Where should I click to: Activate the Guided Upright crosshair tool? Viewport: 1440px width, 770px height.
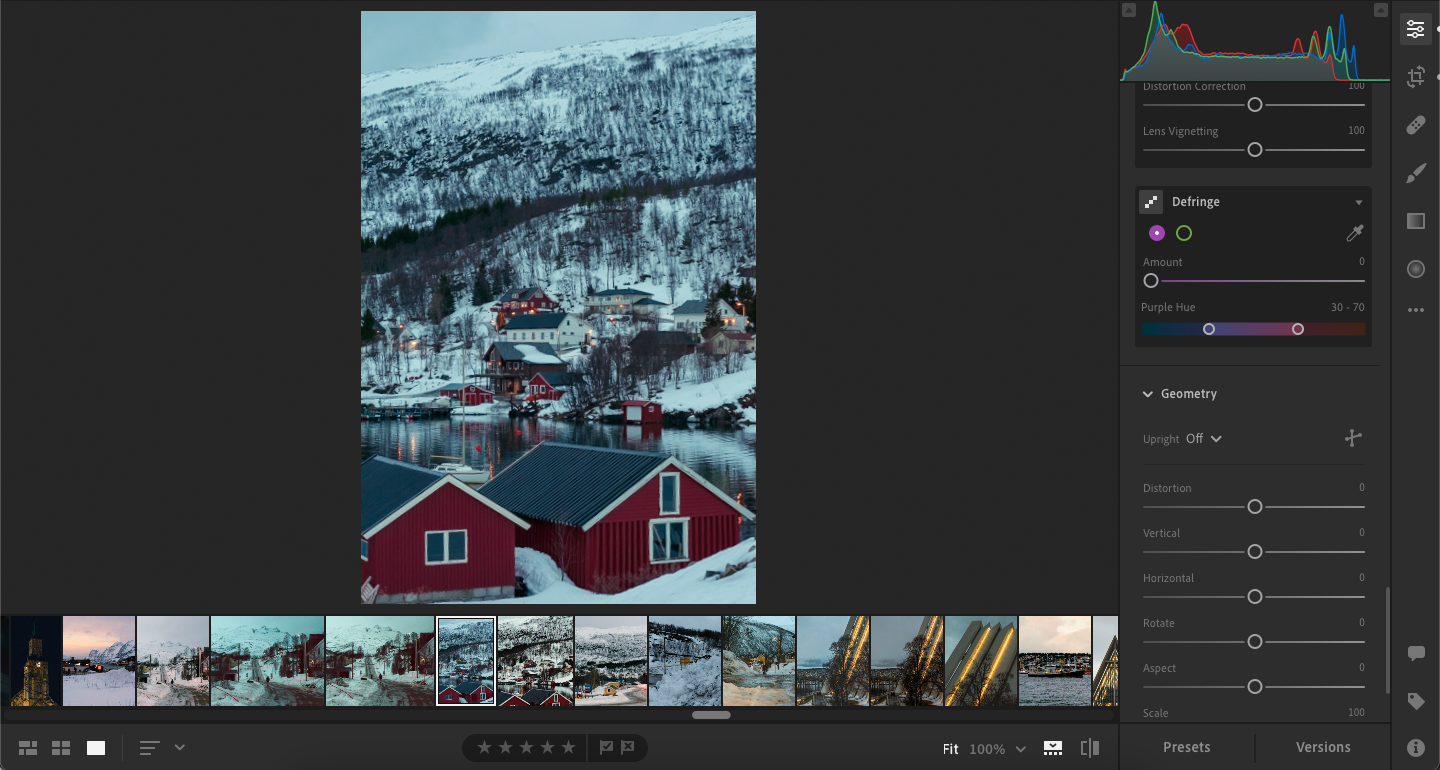pyautogui.click(x=1353, y=438)
